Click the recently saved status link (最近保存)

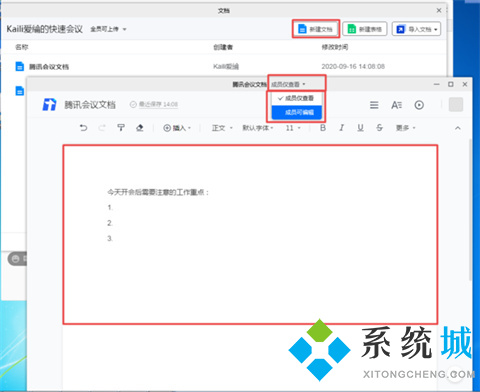pyautogui.click(x=158, y=104)
